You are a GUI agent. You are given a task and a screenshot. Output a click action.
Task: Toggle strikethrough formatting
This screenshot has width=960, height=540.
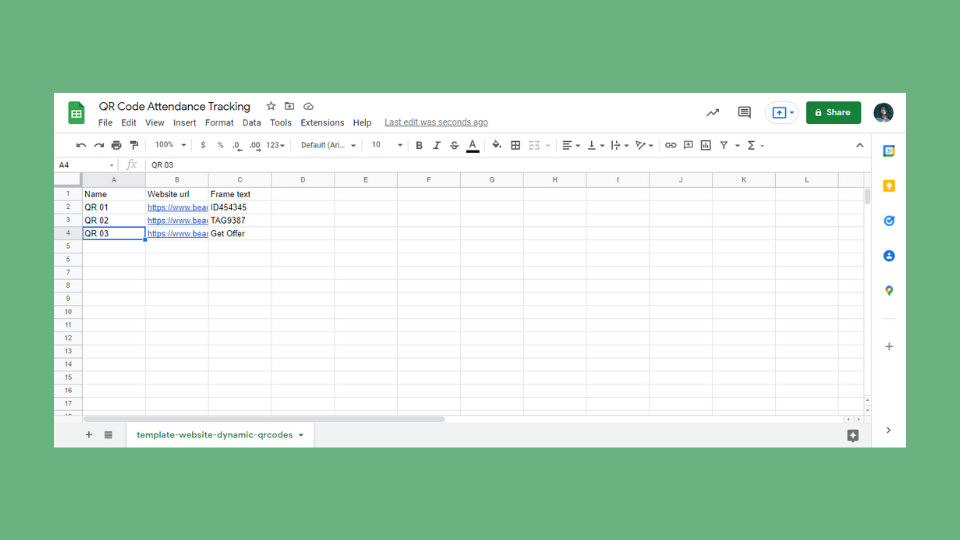[454, 145]
